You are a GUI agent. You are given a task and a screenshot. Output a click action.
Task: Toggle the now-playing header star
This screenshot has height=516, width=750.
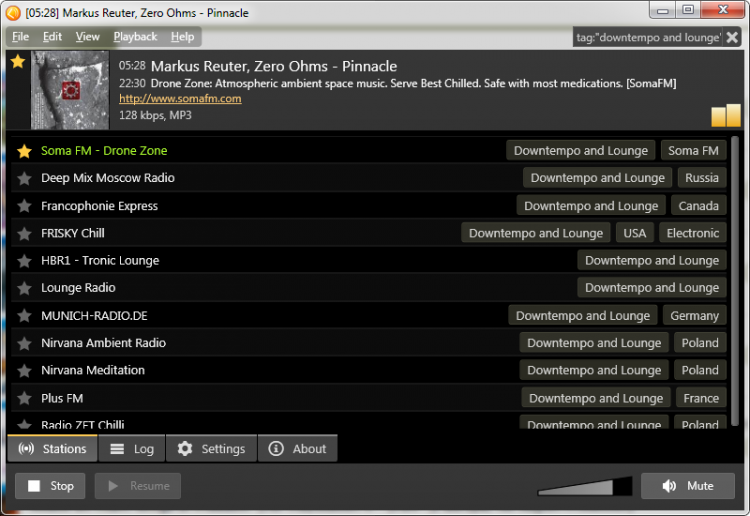pyautogui.click(x=18, y=61)
